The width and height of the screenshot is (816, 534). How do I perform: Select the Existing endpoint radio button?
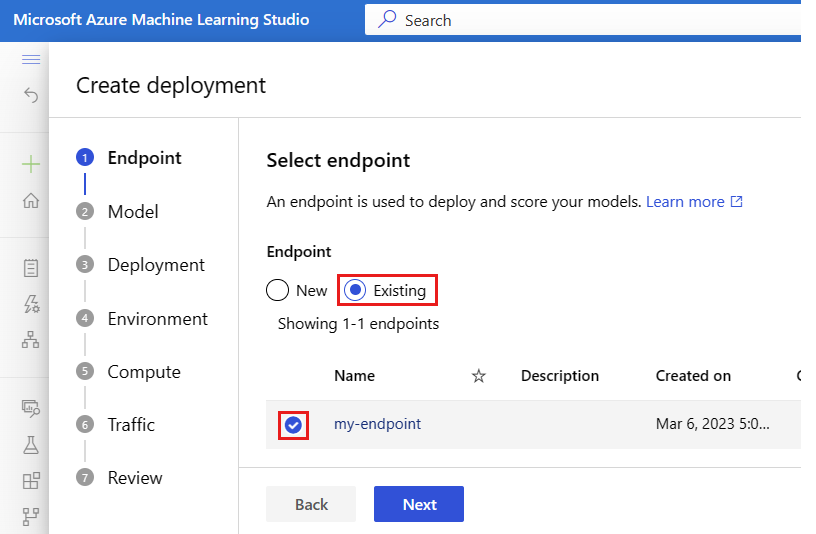[355, 291]
